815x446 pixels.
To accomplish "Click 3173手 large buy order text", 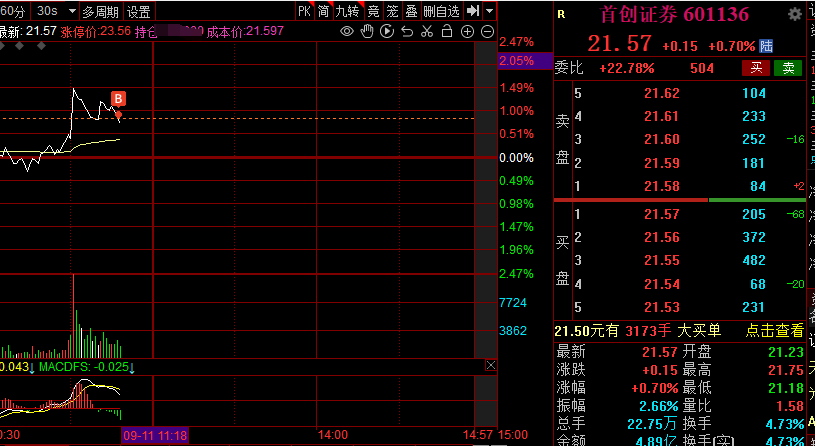I will point(647,330).
